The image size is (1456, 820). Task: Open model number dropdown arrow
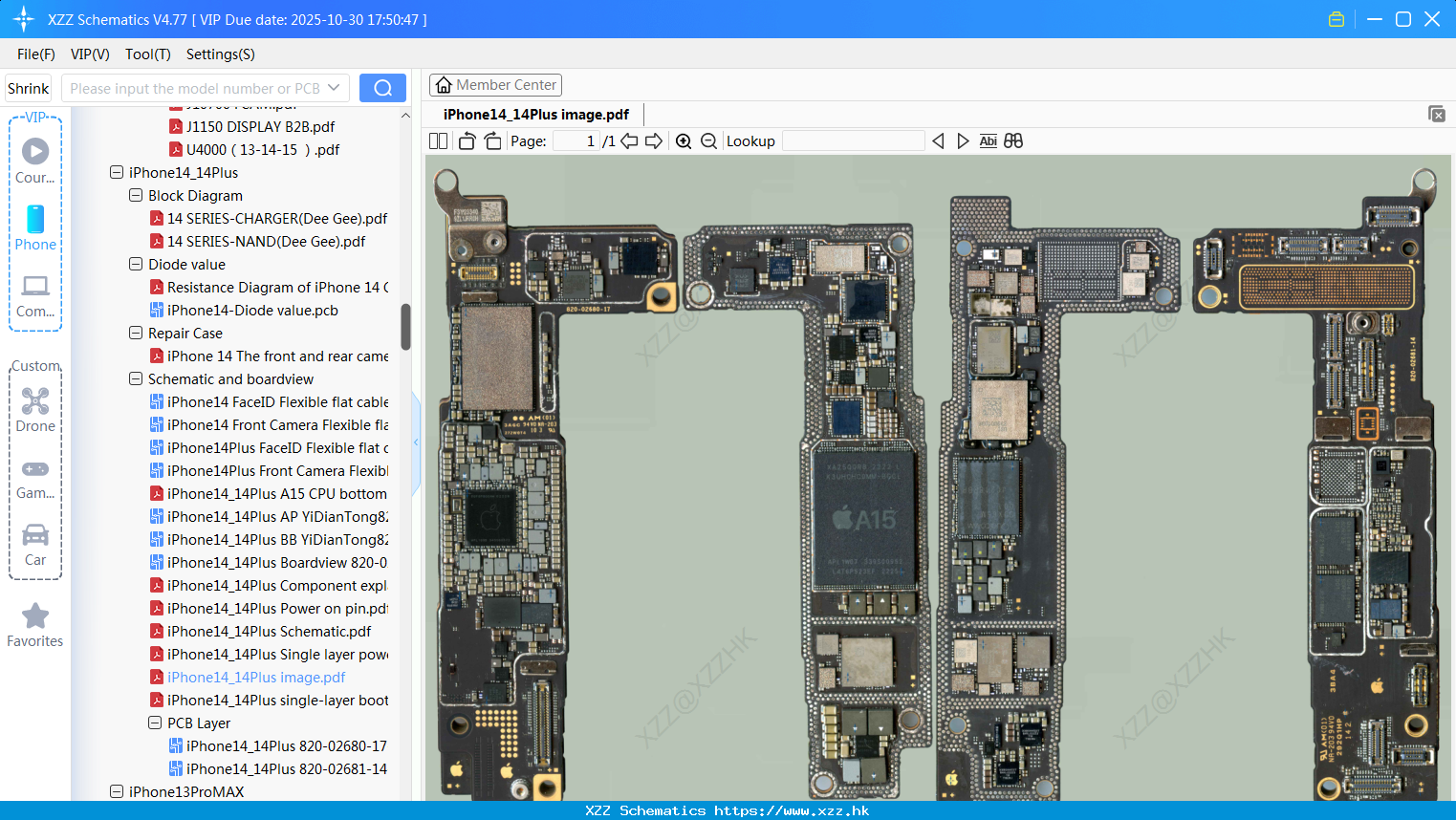(334, 88)
